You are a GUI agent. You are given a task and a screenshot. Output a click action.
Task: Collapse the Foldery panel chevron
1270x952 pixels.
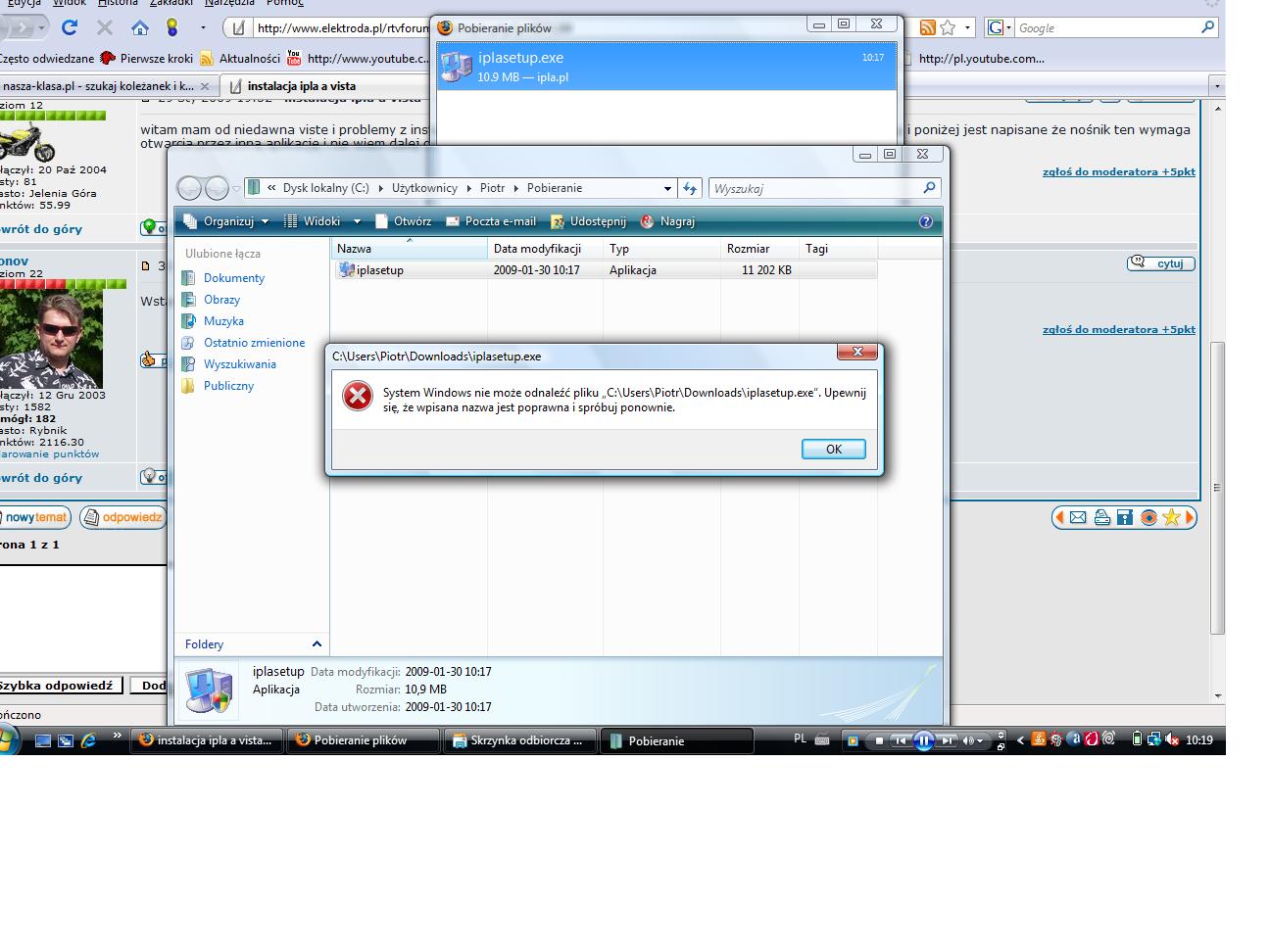[x=316, y=643]
